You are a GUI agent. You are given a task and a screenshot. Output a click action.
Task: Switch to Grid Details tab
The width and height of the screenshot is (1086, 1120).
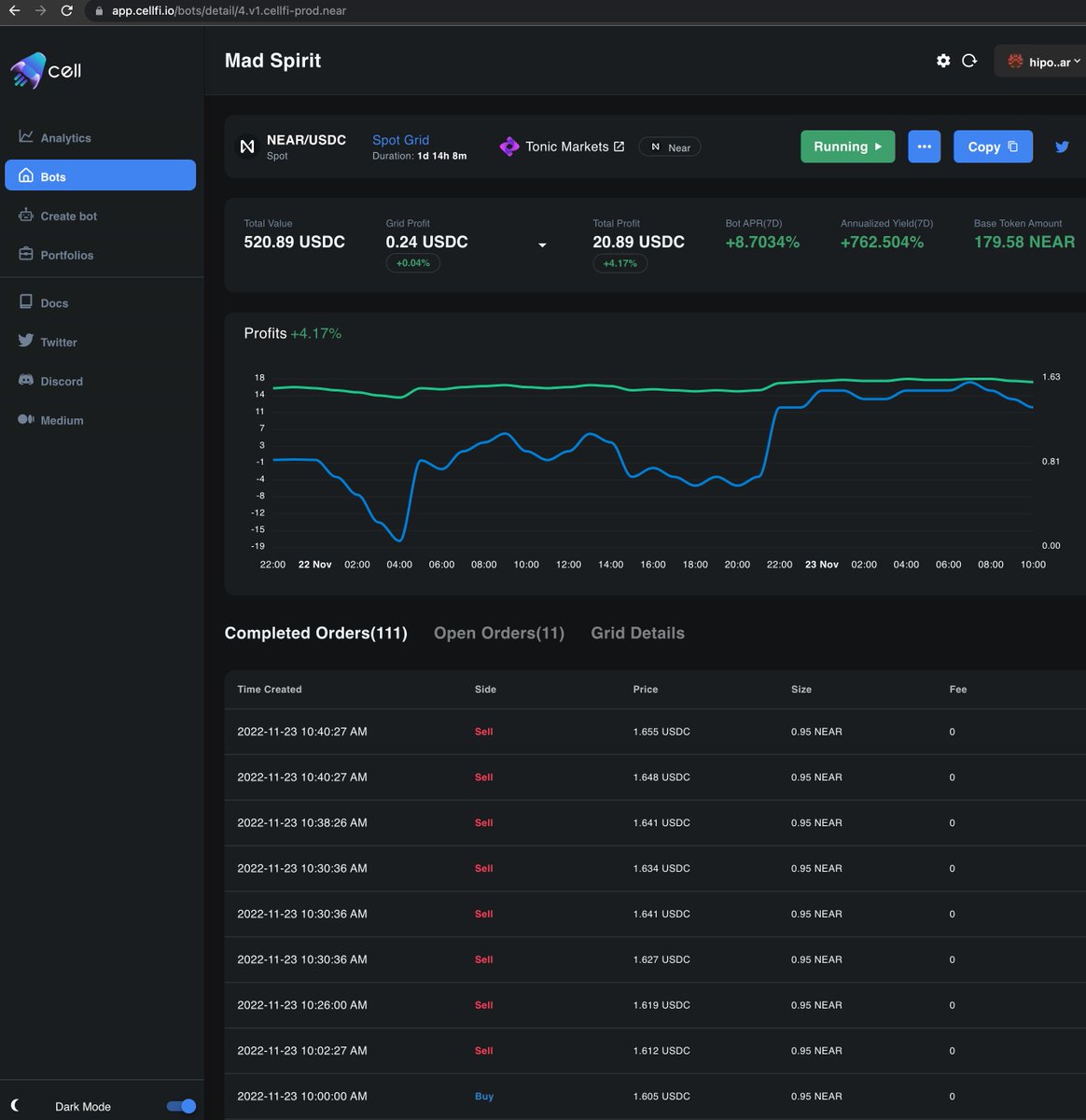click(637, 633)
